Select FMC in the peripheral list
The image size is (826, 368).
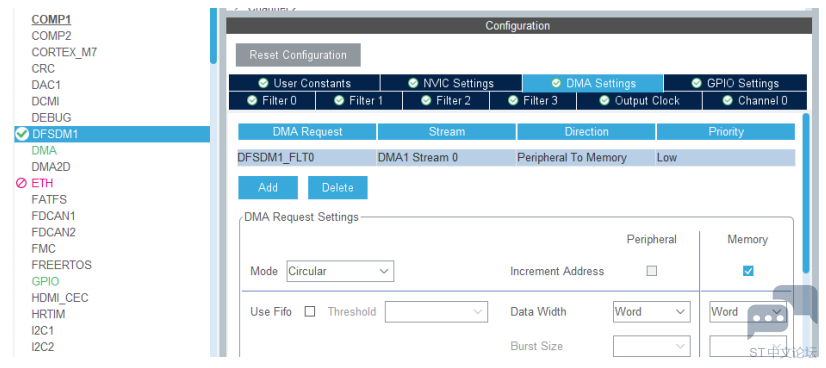(x=43, y=248)
